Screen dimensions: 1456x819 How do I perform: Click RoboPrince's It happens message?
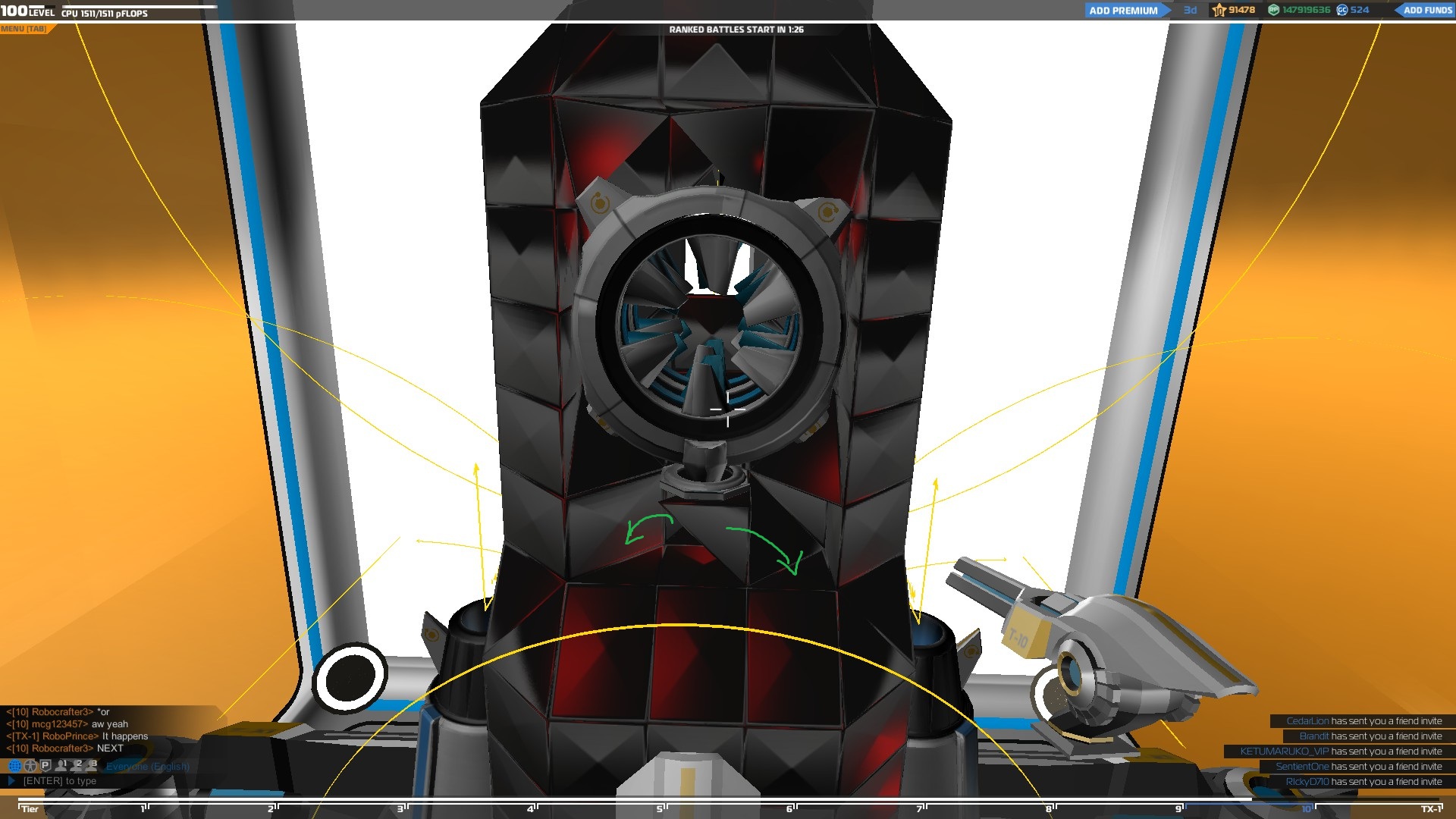tap(77, 736)
